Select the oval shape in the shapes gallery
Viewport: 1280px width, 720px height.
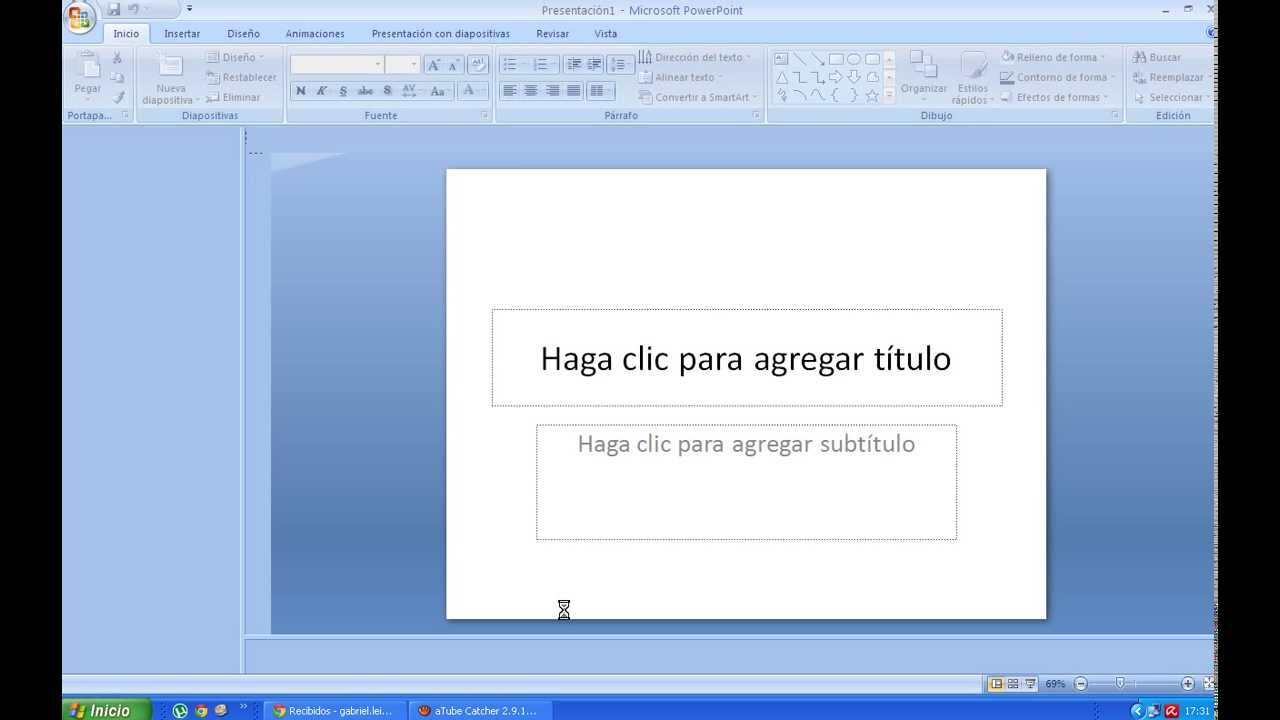click(854, 59)
